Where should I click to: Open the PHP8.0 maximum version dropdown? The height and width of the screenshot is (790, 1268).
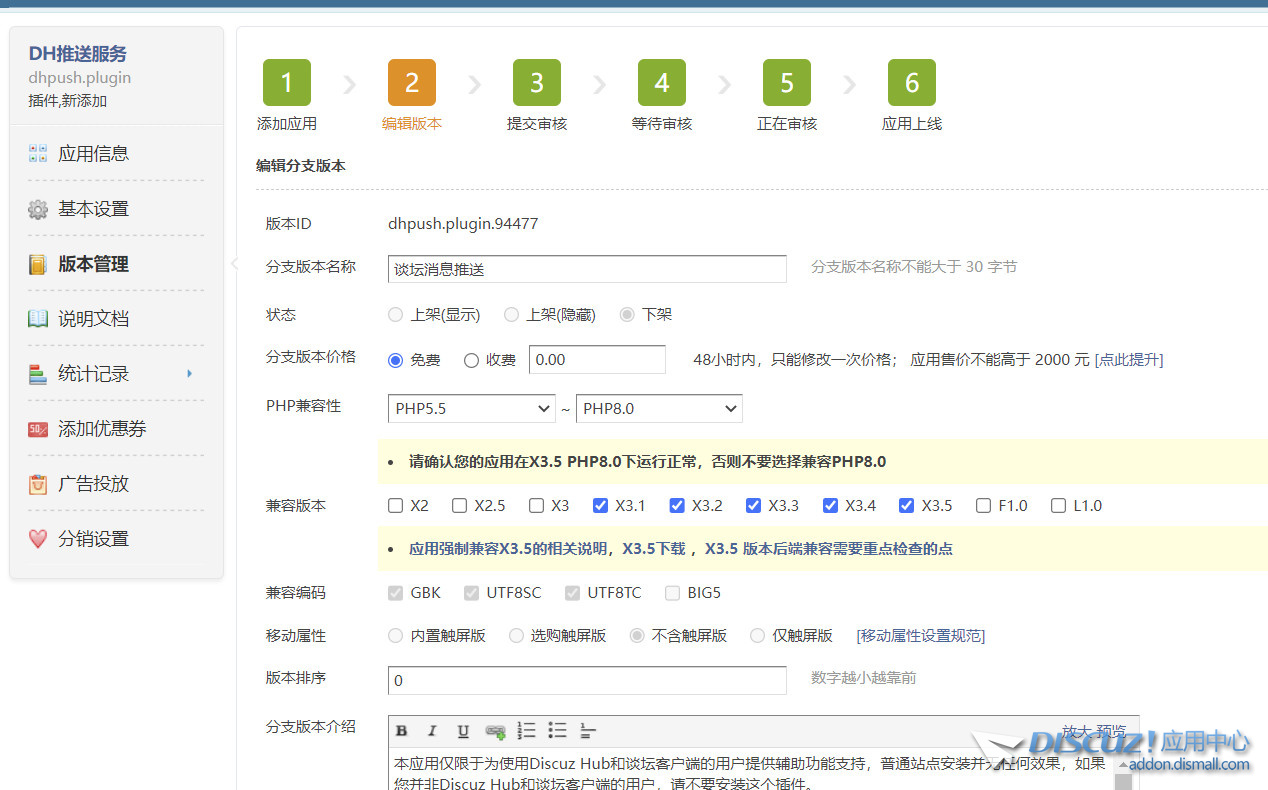click(x=659, y=408)
